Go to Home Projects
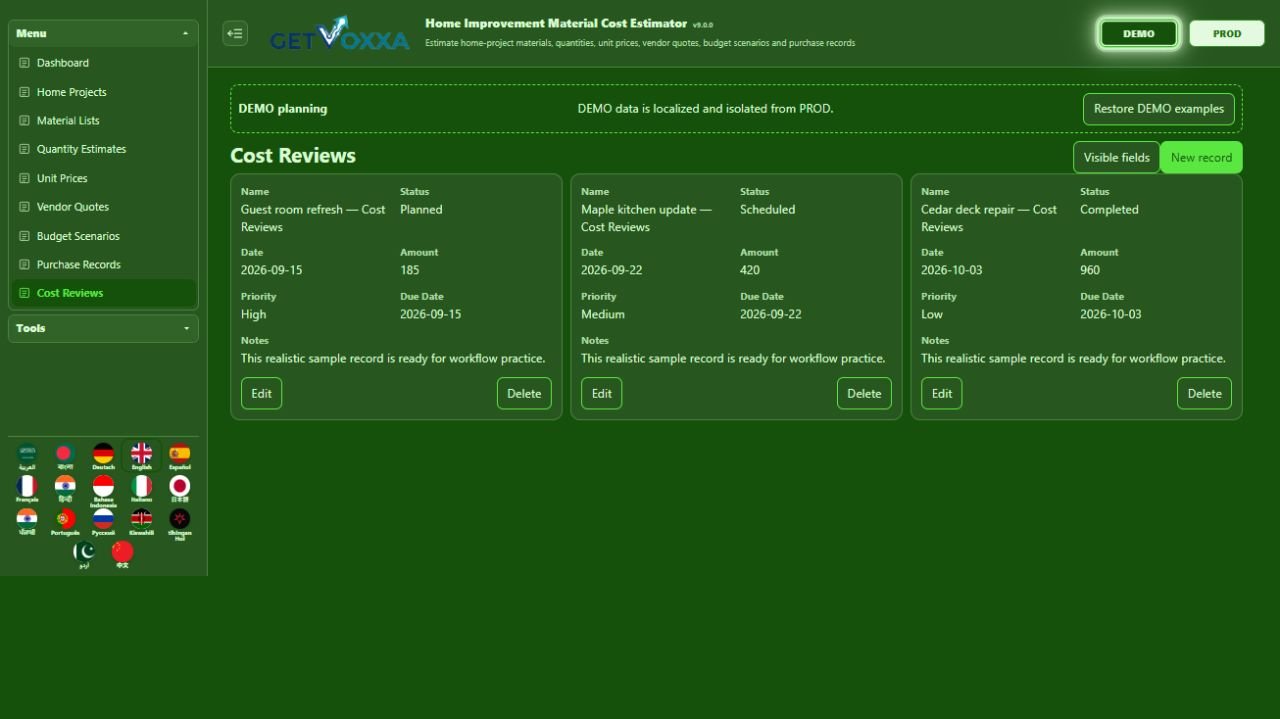Screen dimensions: 1280x719 [x=103, y=92]
